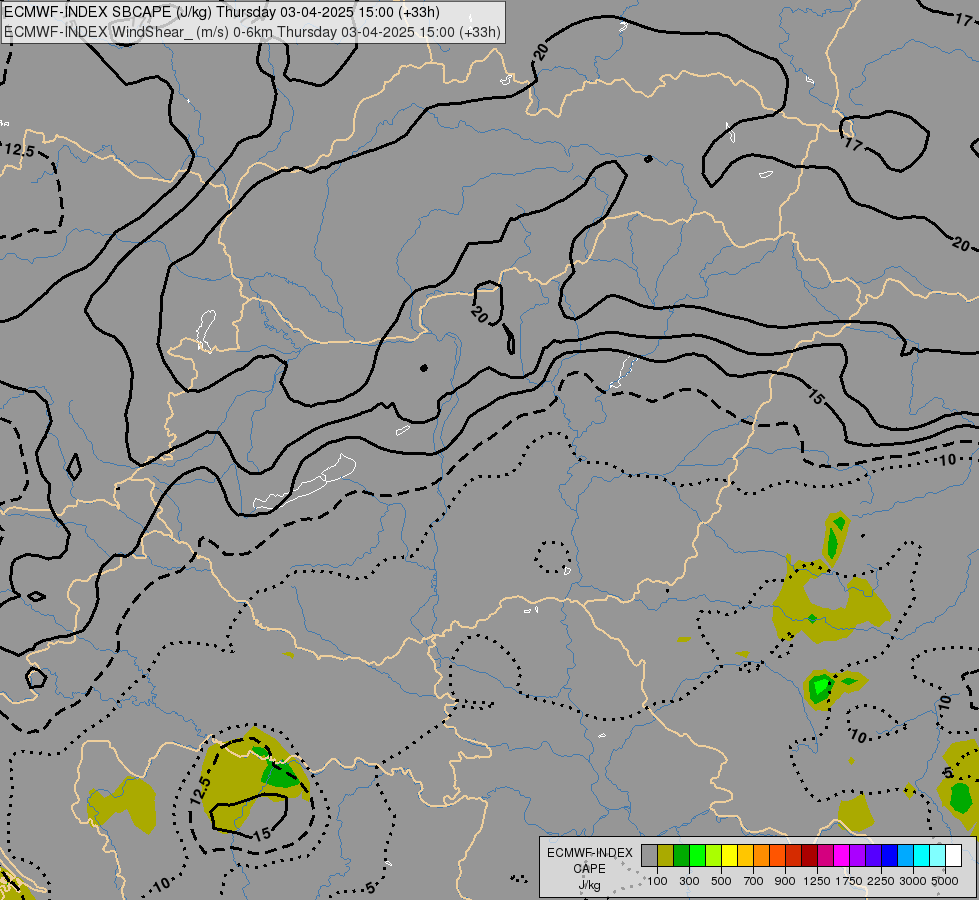This screenshot has height=900, width=979.
Task: Click the 700 tick label in the legend
Action: point(754,881)
